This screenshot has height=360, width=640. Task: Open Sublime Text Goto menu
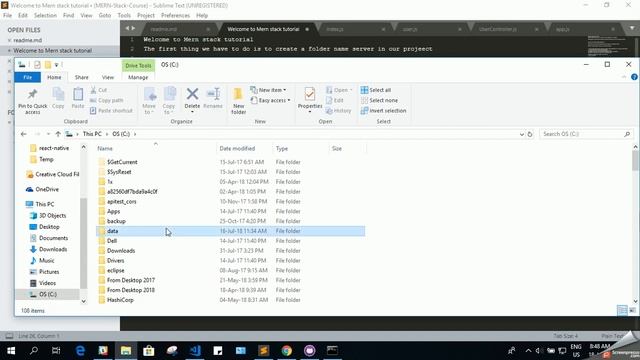pos(104,15)
